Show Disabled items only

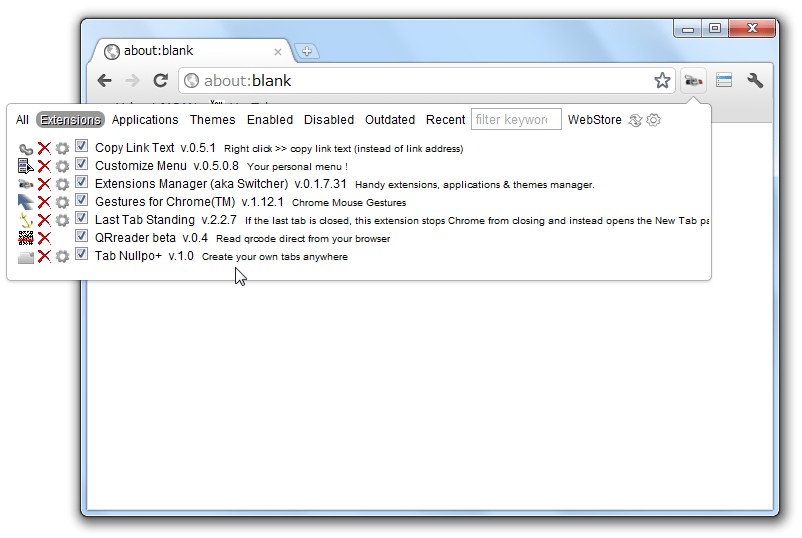(329, 120)
